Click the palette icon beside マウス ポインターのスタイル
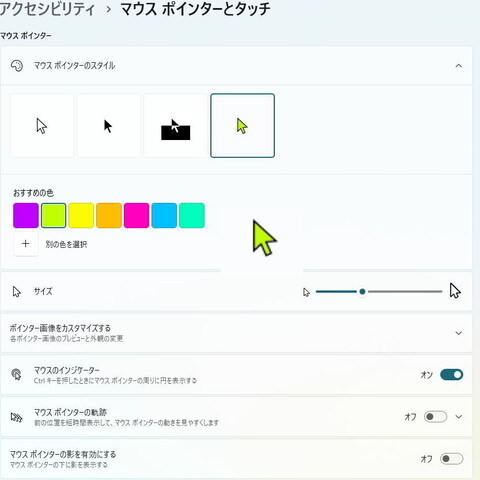This screenshot has height=480, width=480. pos(17,66)
